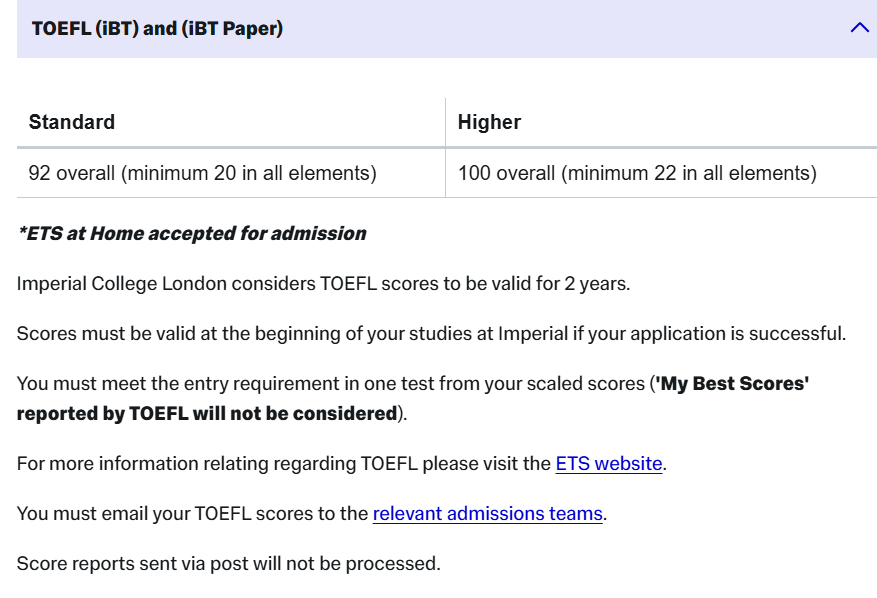The width and height of the screenshot is (877, 598).
Task: Click the TOEFL (iBT) and (iBT Paper) heading
Action: pos(157,29)
